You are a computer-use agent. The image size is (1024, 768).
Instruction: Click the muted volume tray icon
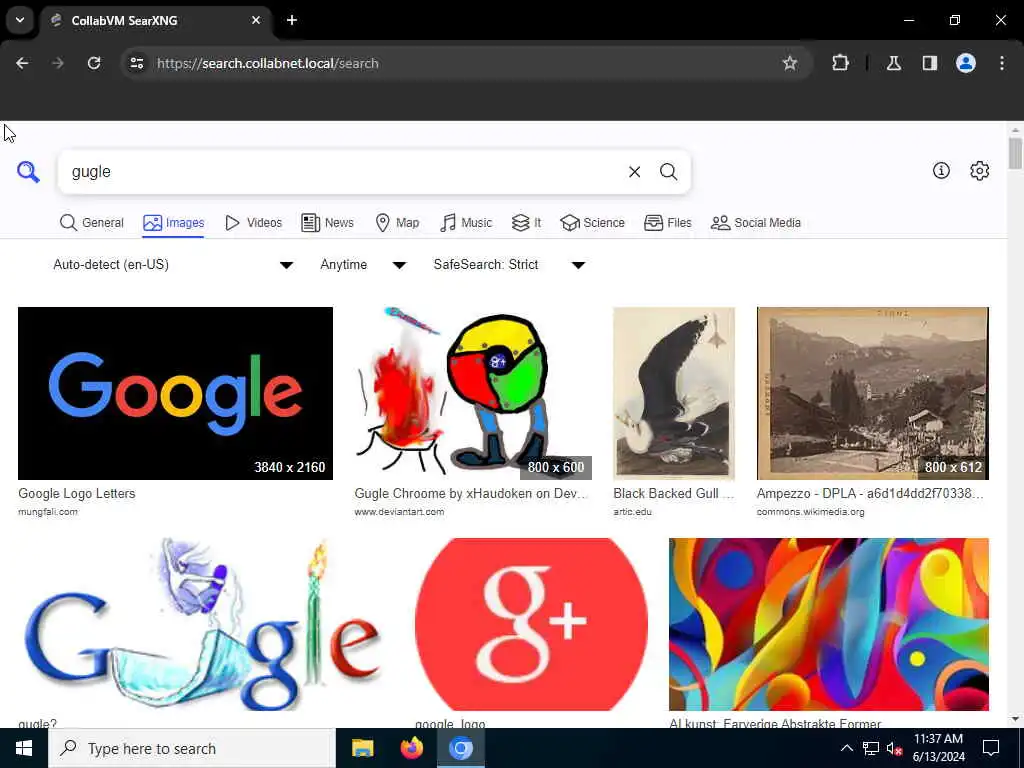coord(895,748)
